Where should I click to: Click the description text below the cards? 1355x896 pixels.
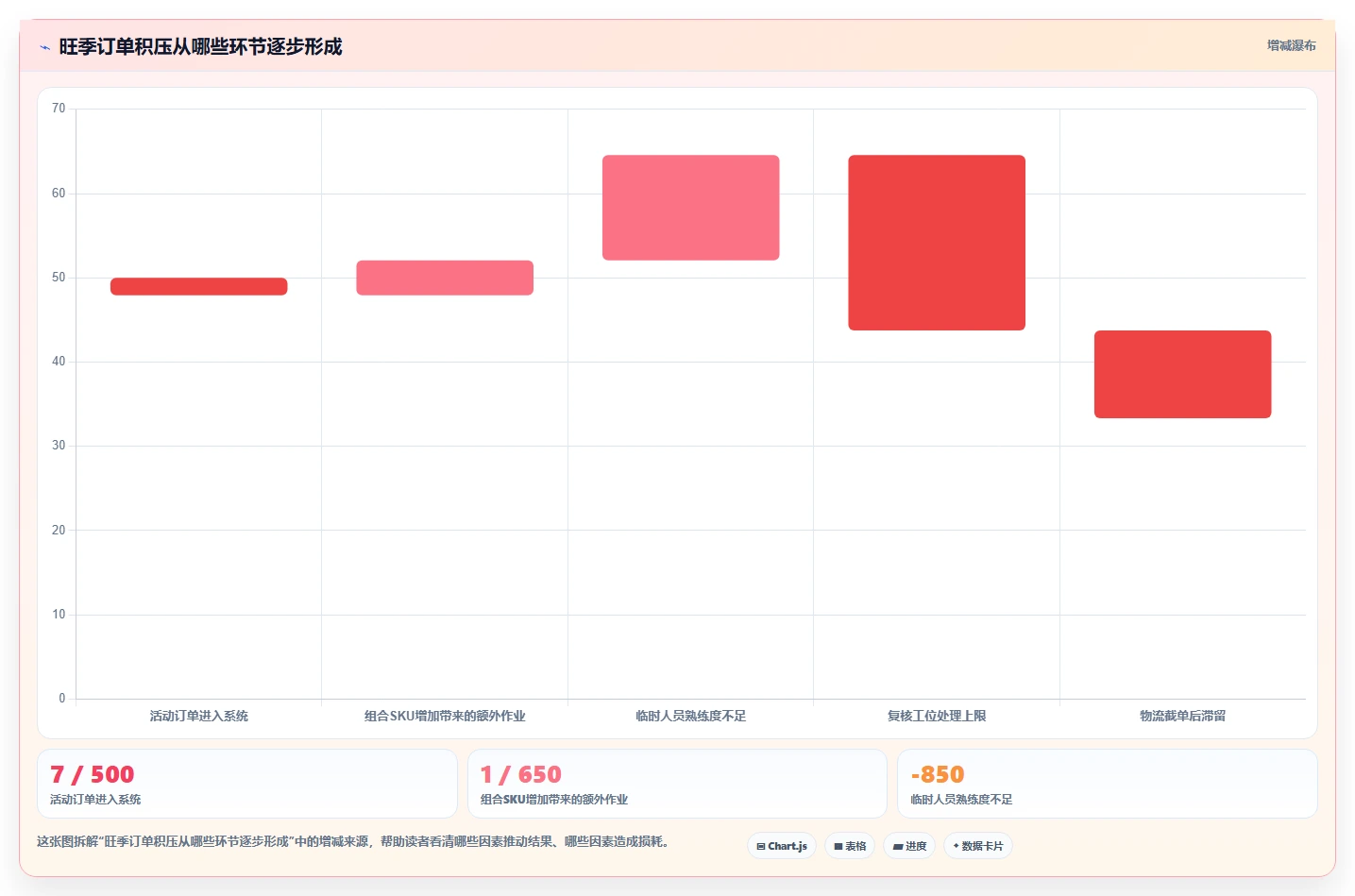click(x=356, y=841)
